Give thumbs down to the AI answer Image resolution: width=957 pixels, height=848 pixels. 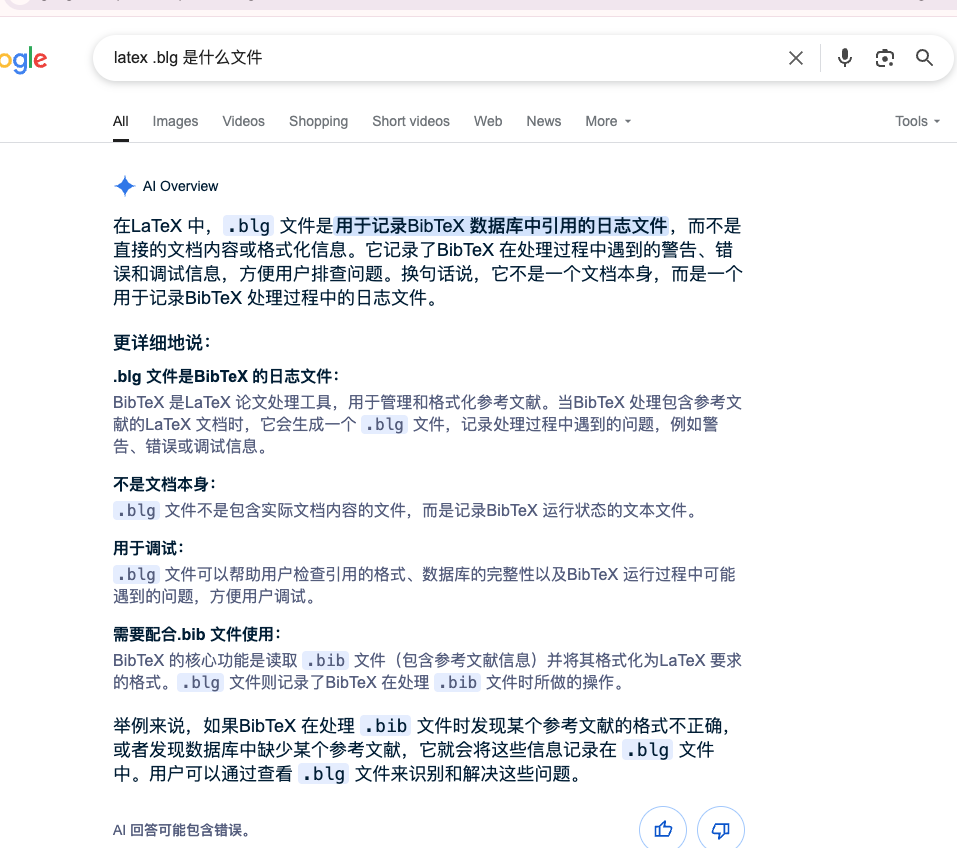[x=721, y=828]
